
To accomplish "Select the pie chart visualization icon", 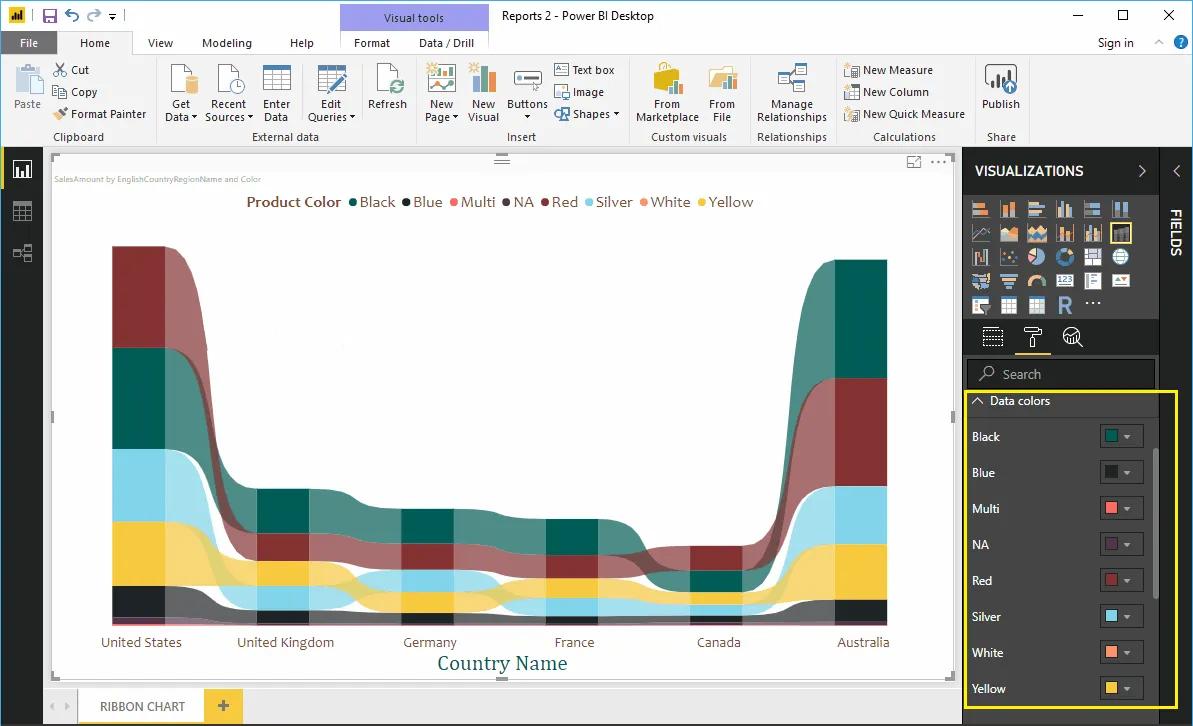I will point(1036,257).
